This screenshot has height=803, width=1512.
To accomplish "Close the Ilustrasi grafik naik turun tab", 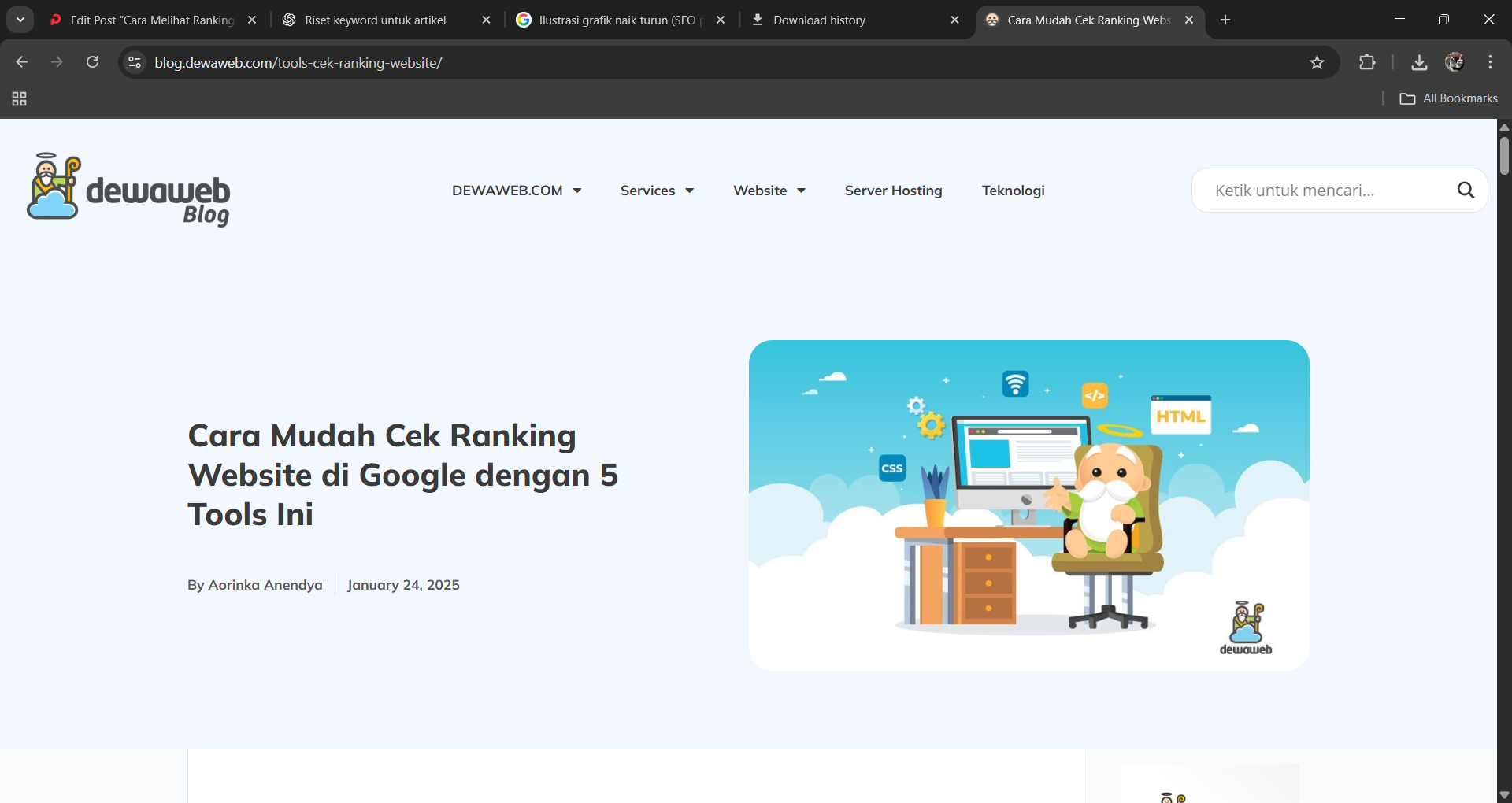I will pos(721,20).
